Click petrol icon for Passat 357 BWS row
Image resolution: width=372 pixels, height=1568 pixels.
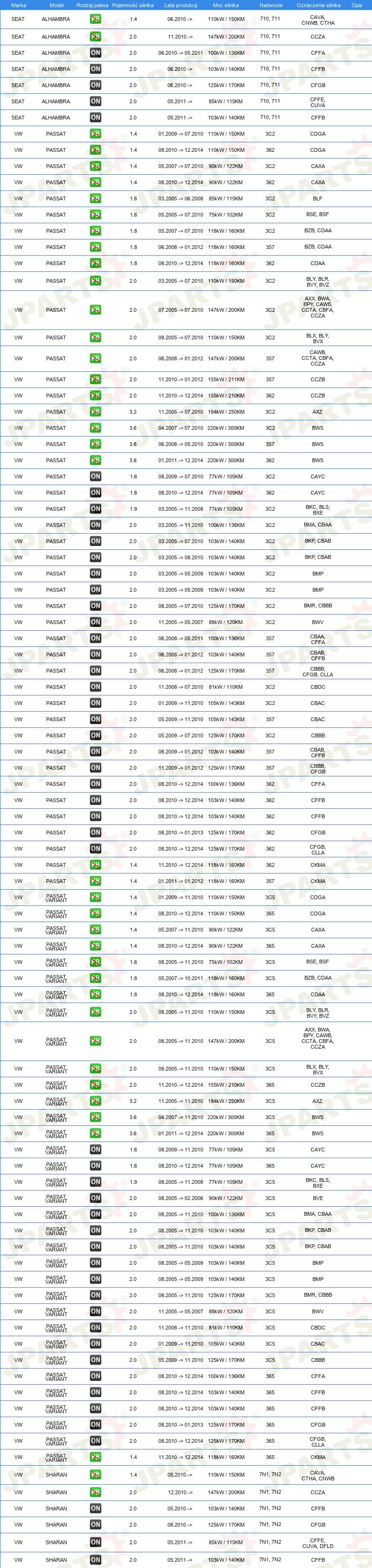(96, 444)
